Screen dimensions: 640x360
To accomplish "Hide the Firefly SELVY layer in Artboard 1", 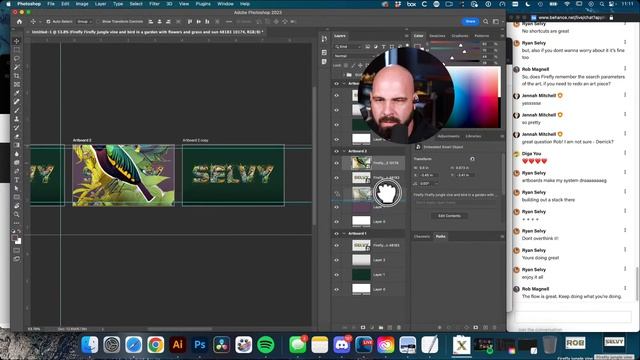I will coord(337,245).
